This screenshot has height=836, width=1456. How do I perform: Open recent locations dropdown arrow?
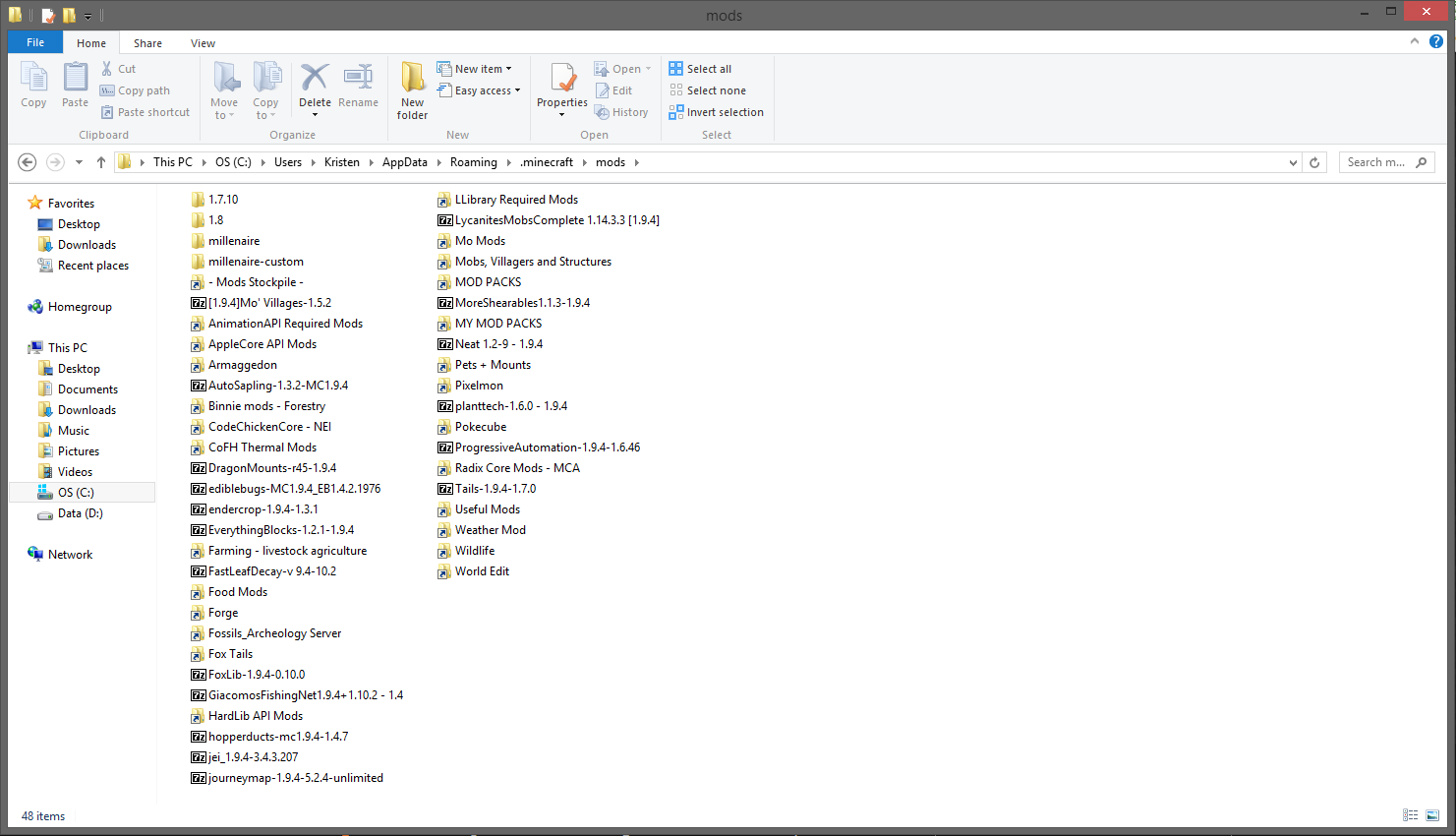pos(79,162)
